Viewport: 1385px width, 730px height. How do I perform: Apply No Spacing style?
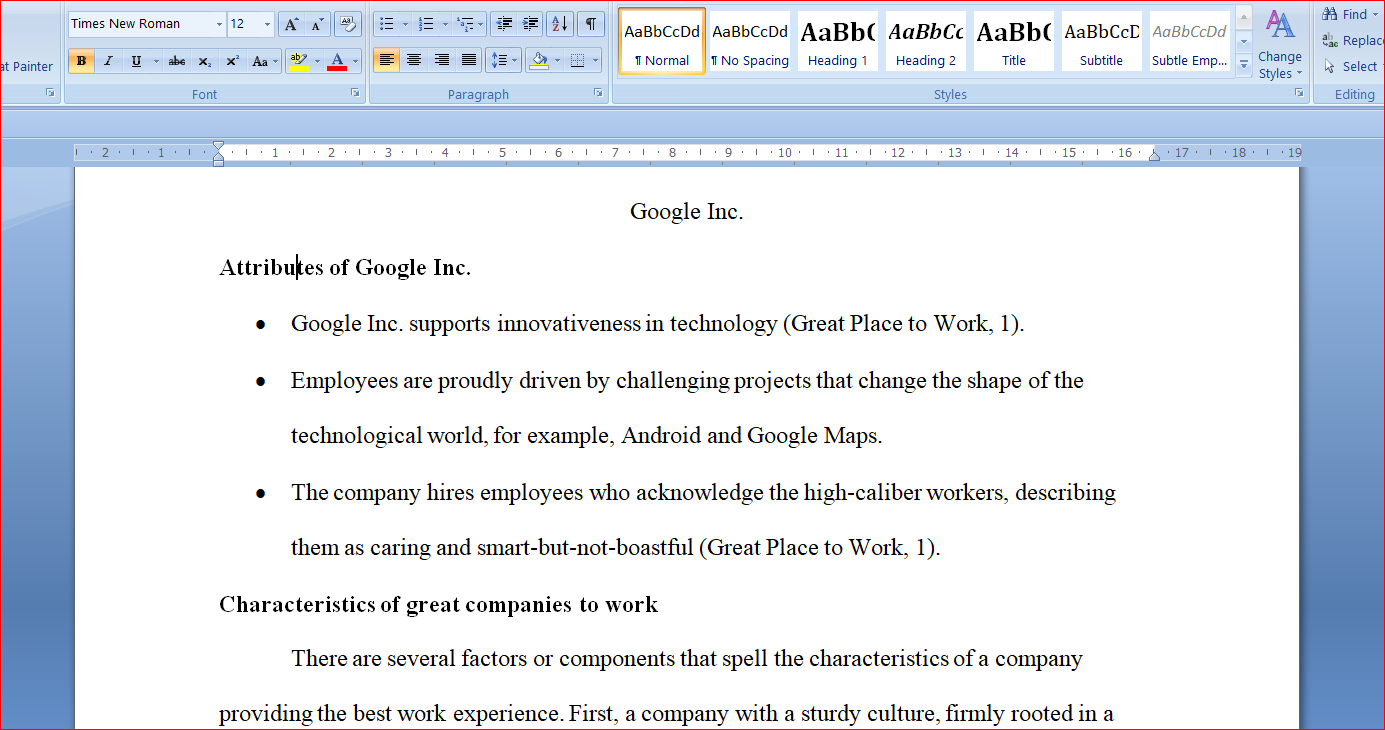[x=750, y=42]
